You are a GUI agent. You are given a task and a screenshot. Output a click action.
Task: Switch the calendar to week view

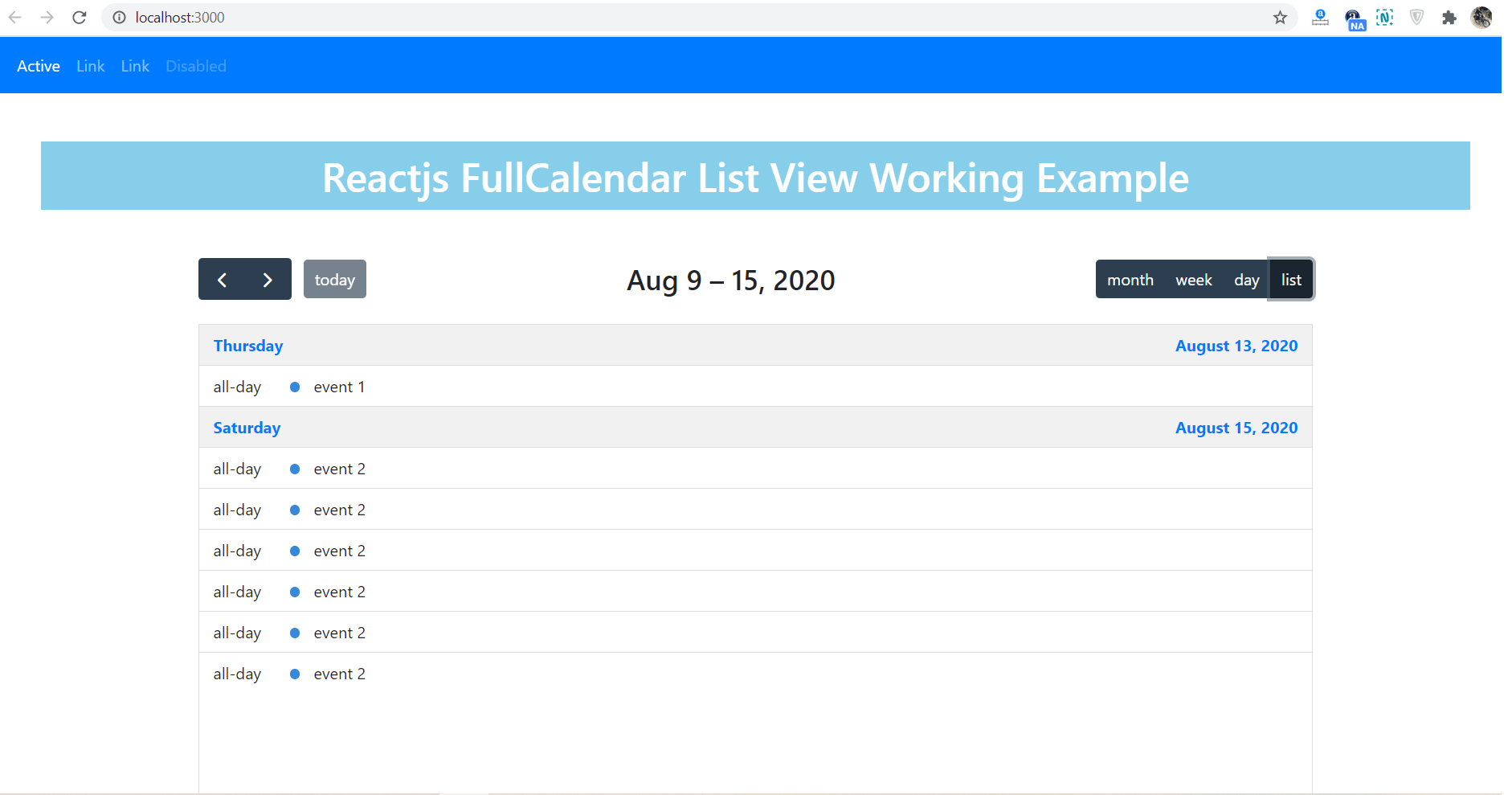(1194, 279)
